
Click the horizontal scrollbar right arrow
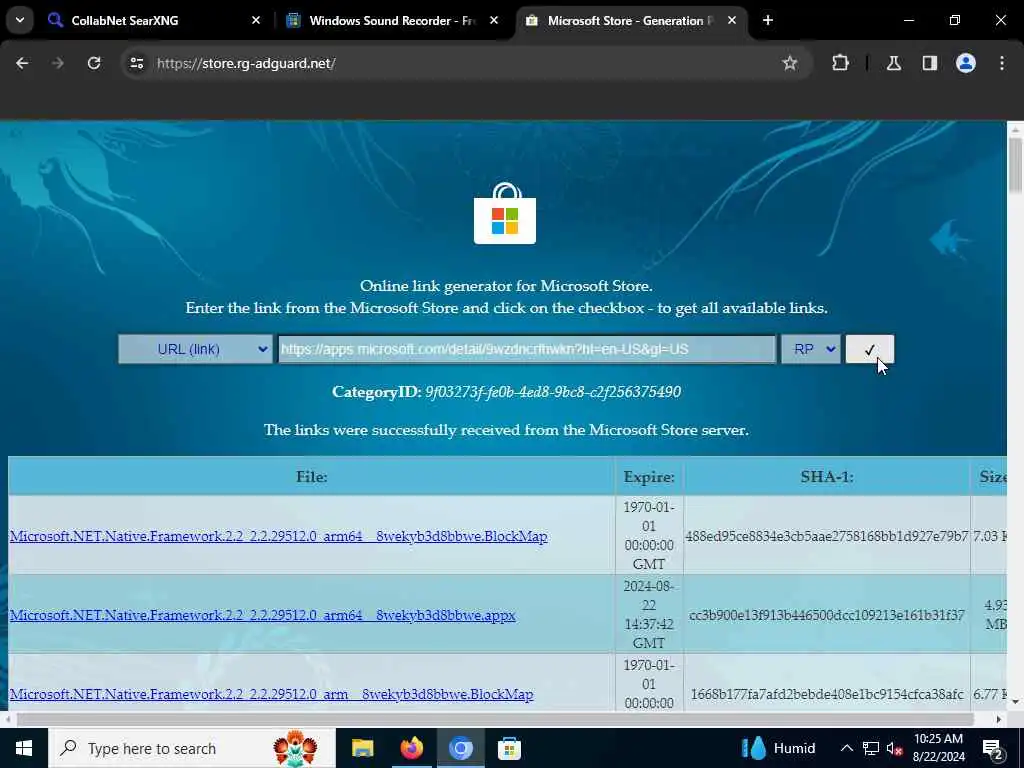[x=999, y=719]
